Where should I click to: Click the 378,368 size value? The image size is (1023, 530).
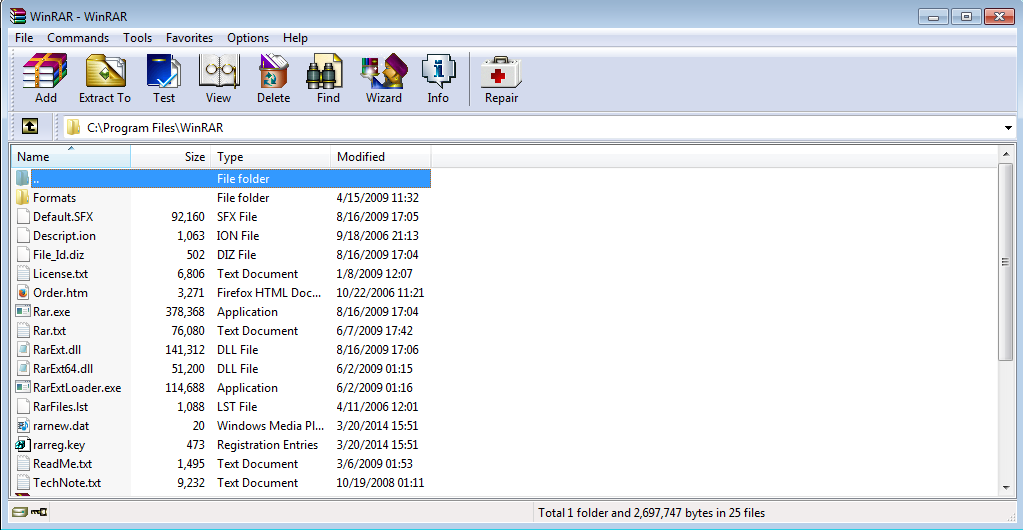click(x=185, y=311)
